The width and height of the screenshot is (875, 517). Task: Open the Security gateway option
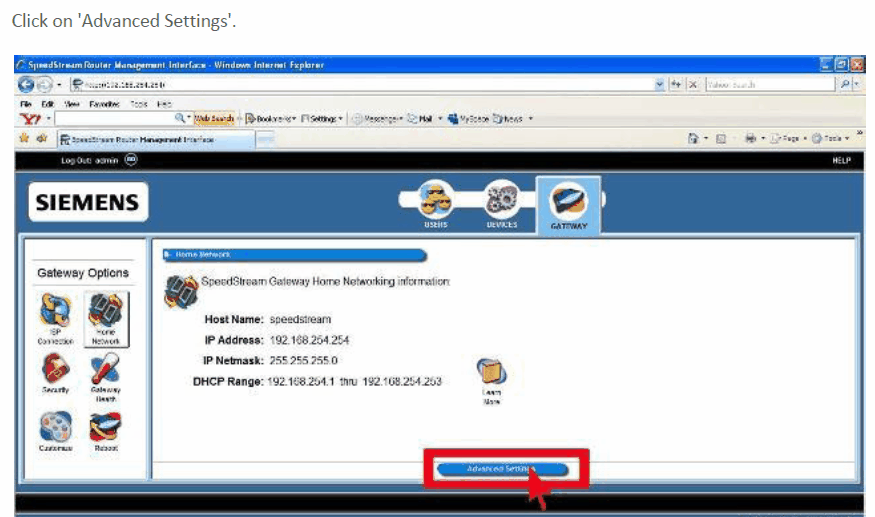[x=55, y=374]
